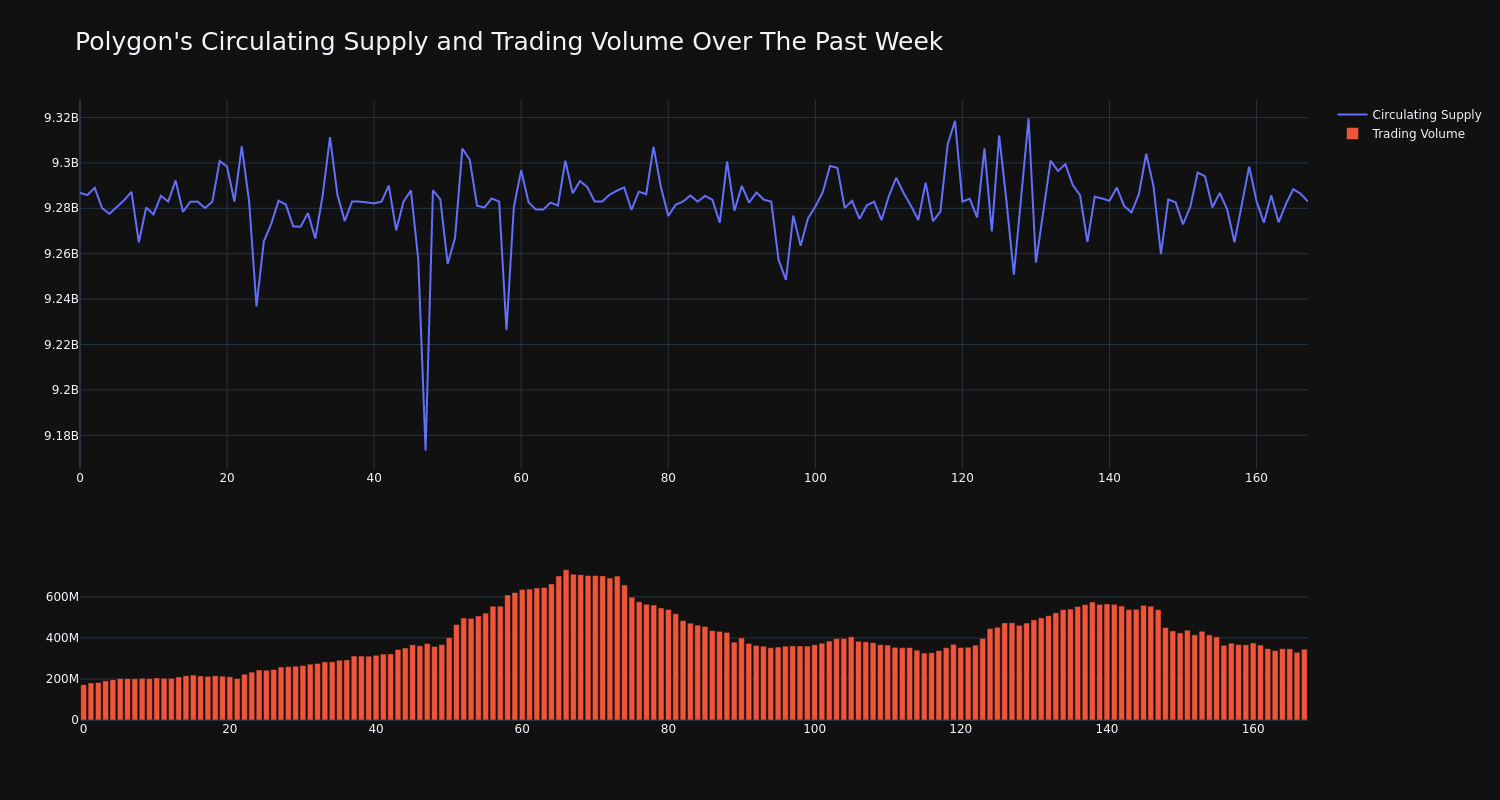1500x800 pixels.
Task: Click the lowest supply dip near 9.18B
Action: point(425,449)
